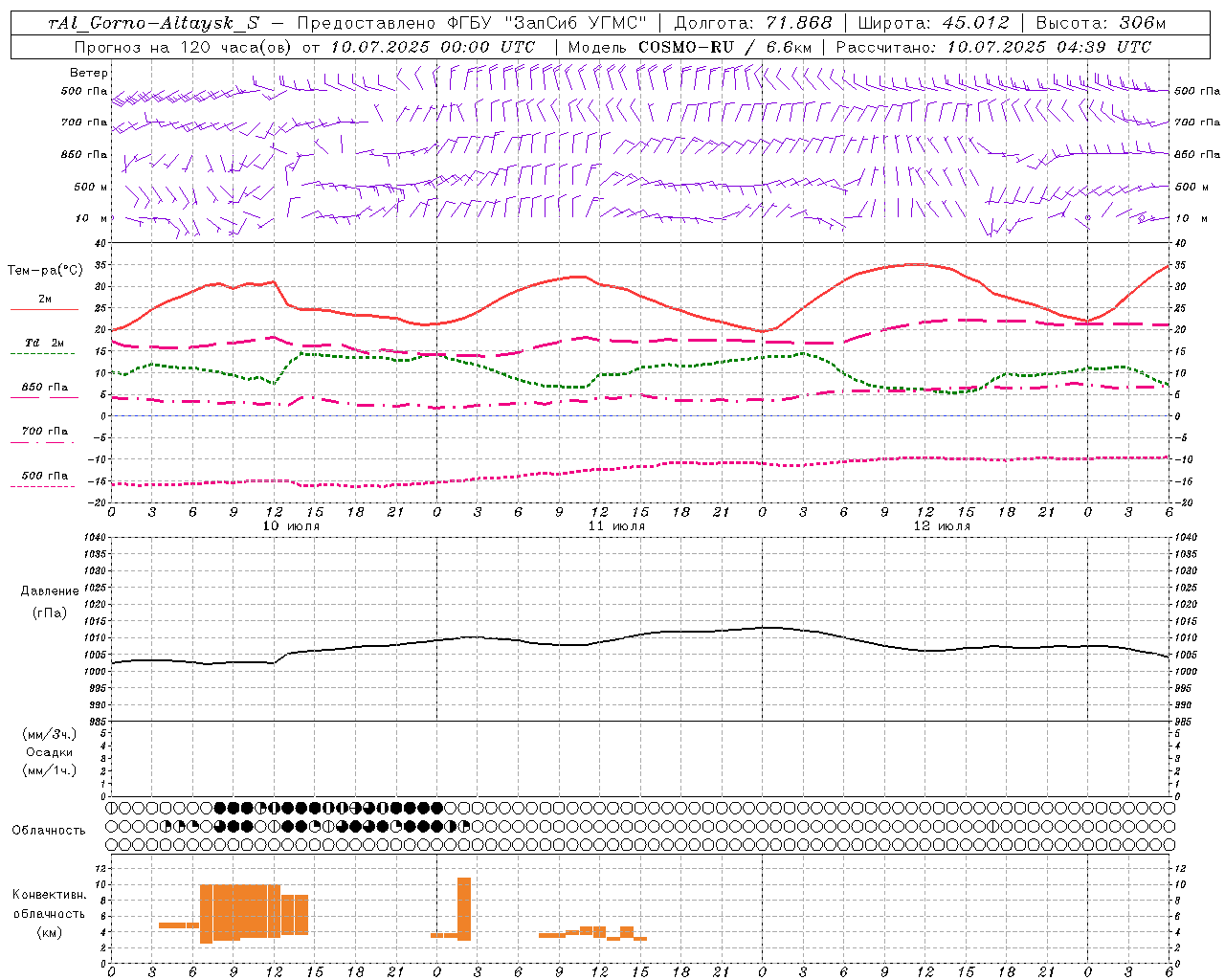Click the (км) convective cloud unit label

click(49, 932)
